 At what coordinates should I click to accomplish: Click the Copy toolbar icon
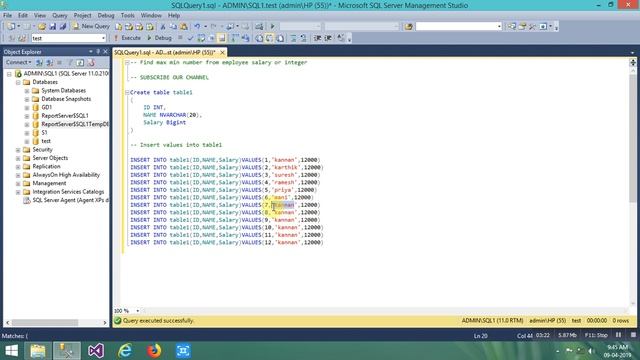(x=173, y=26)
